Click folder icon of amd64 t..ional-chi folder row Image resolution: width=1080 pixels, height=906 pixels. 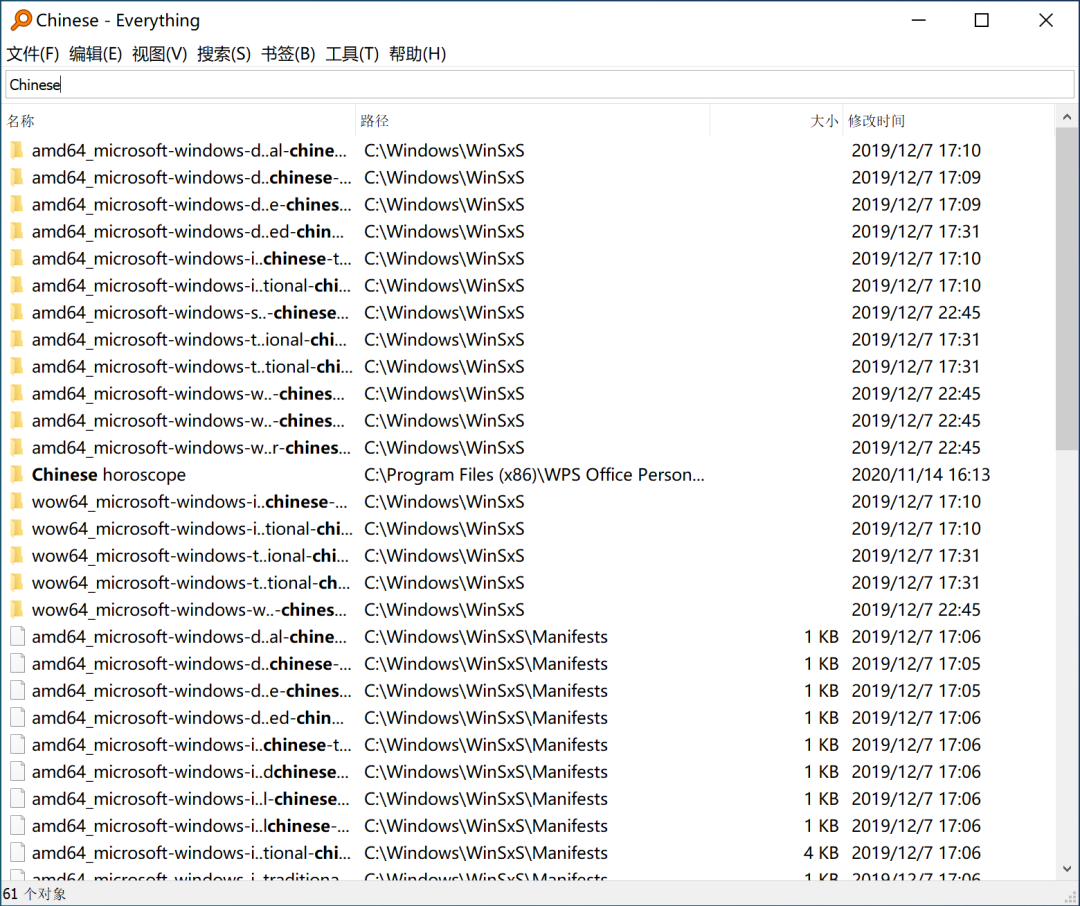(x=17, y=340)
